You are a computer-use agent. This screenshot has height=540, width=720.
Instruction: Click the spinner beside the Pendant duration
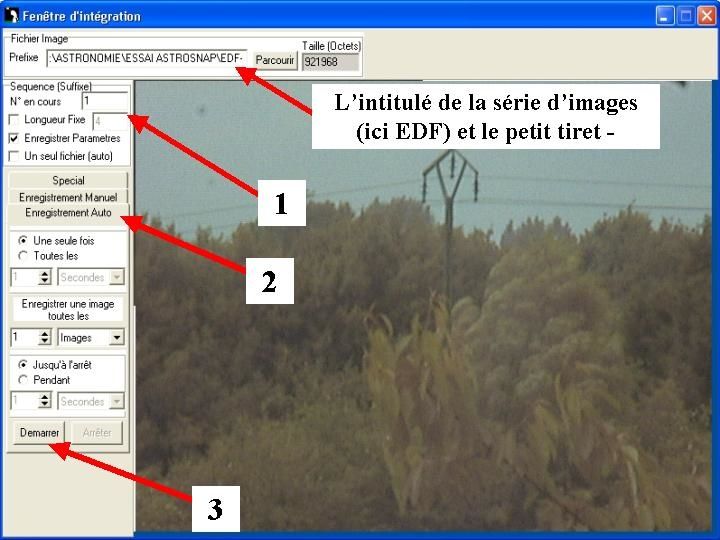pos(45,401)
